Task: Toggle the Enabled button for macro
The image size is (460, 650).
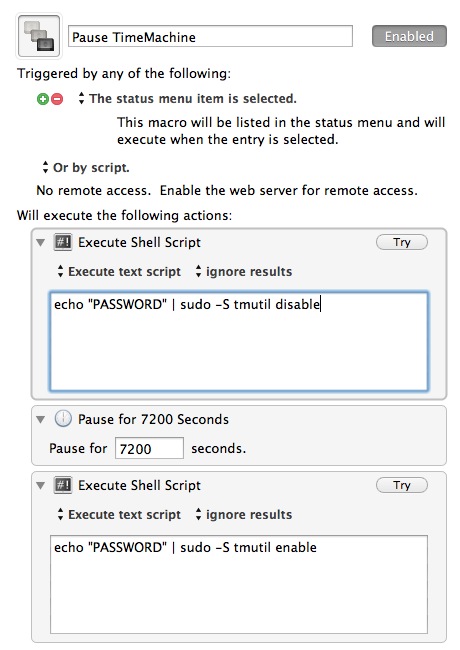Action: [409, 36]
